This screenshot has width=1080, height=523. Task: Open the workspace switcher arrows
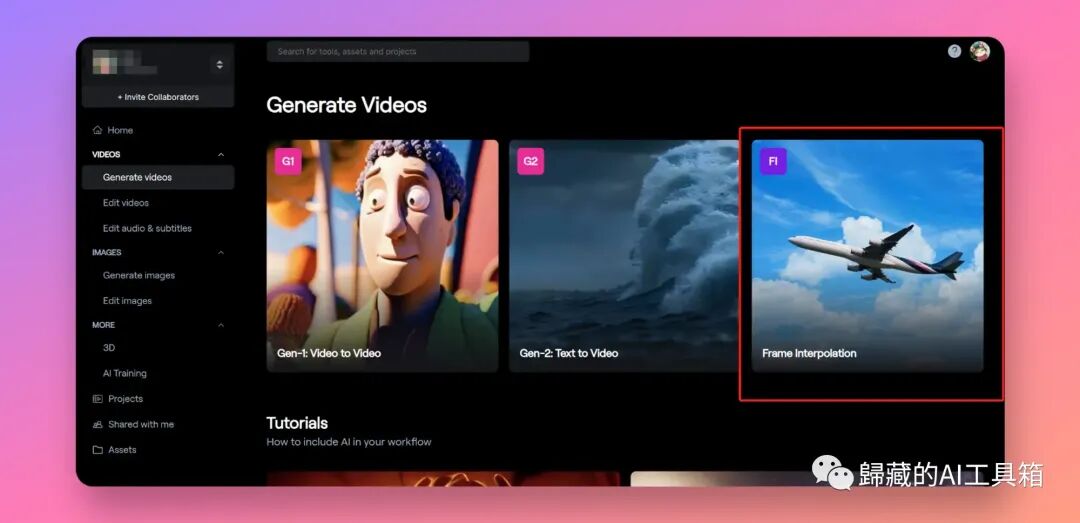tap(219, 65)
